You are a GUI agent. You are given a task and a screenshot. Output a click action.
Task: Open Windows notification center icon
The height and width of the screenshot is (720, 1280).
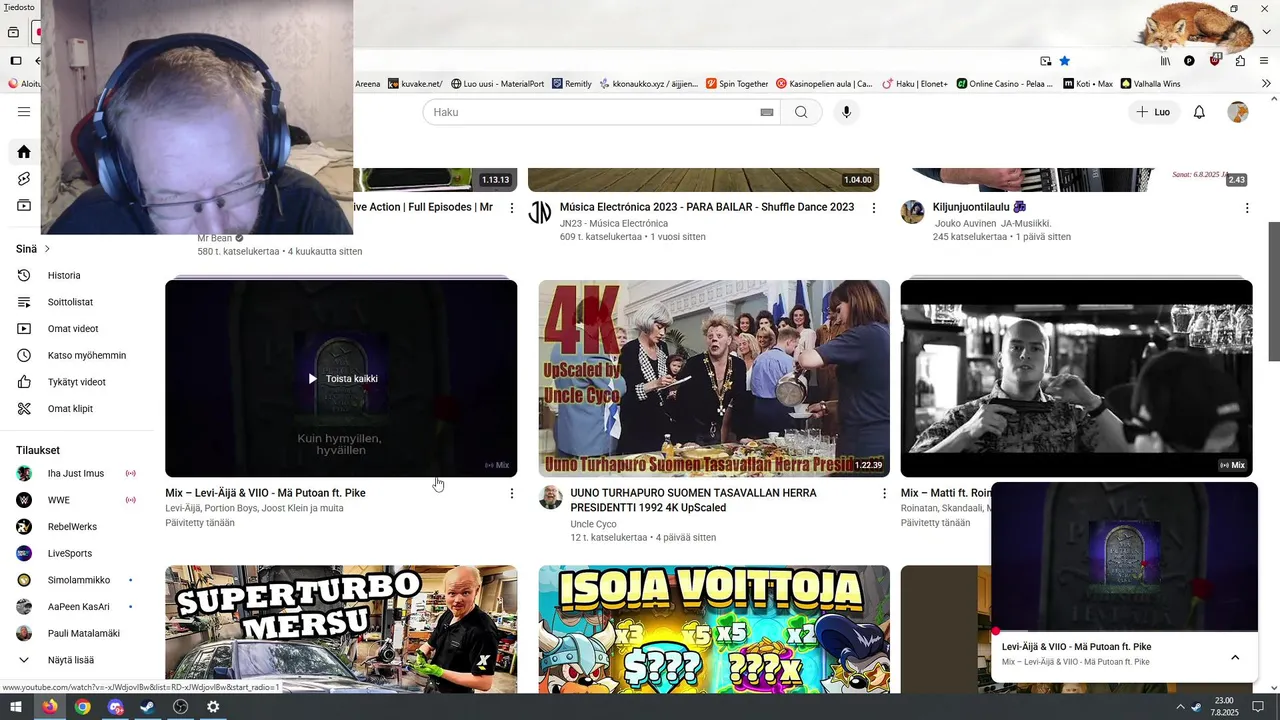[1258, 707]
